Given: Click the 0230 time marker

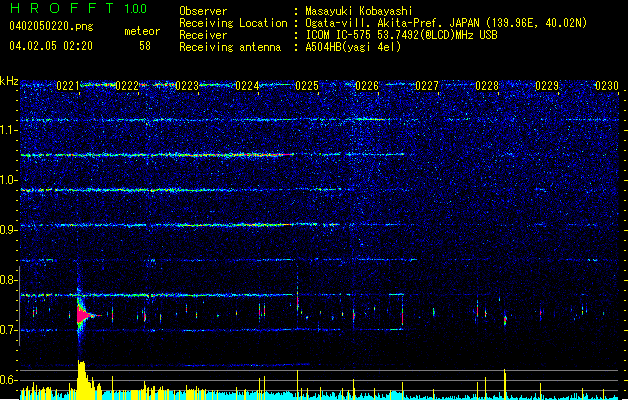Looking at the screenshot, I should point(607,86).
